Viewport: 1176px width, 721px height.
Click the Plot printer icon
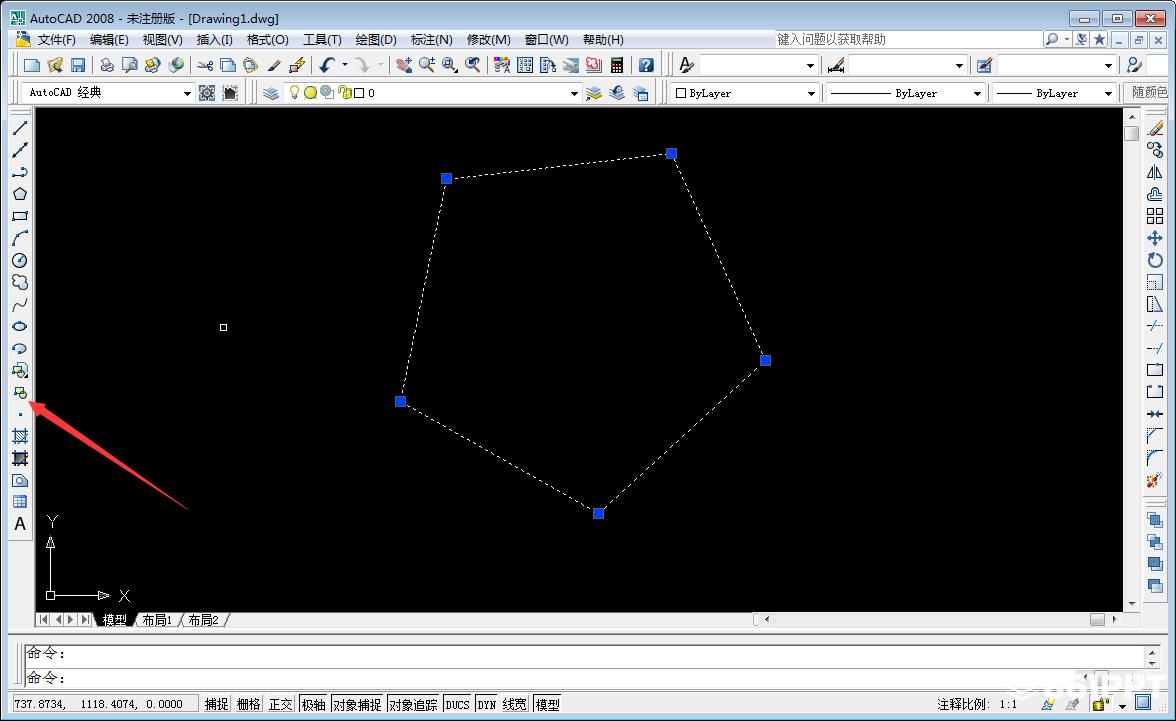coord(107,65)
